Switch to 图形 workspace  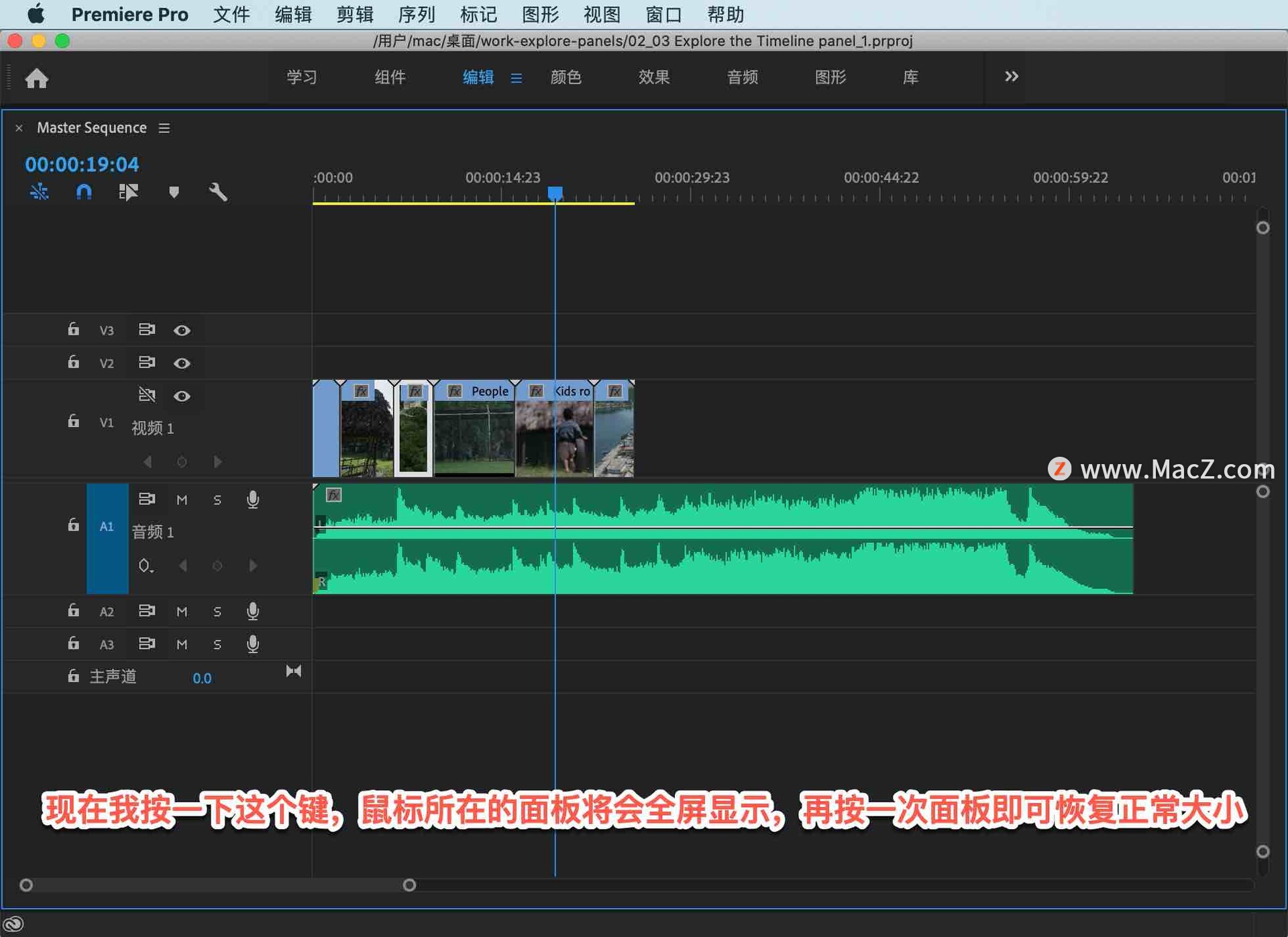[x=830, y=77]
